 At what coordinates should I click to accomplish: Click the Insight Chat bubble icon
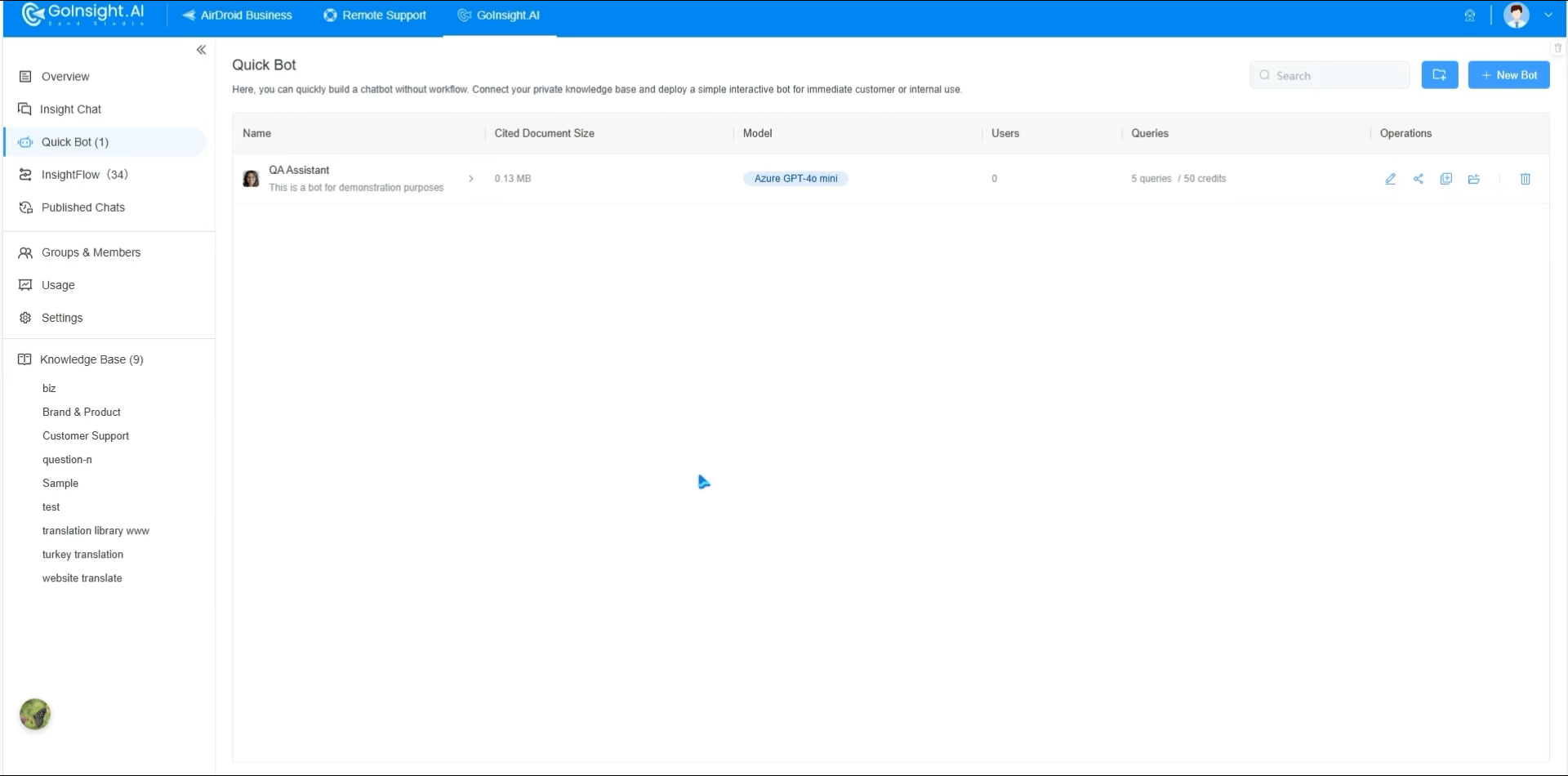[25, 109]
